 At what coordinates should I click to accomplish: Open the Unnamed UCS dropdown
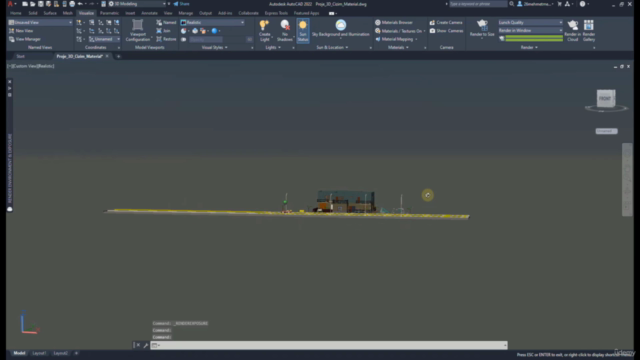coord(104,39)
